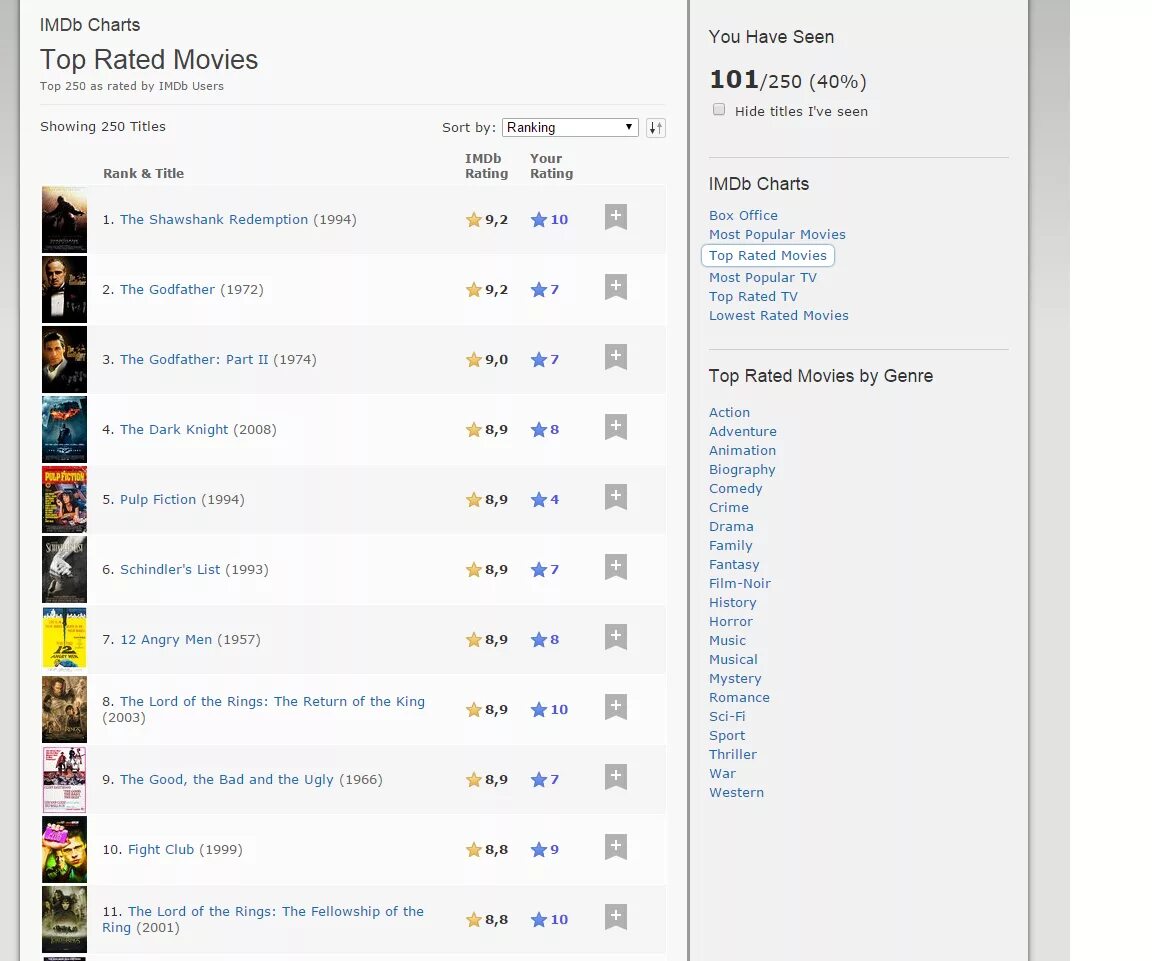The height and width of the screenshot is (961, 1152).
Task: Click your rating star for Fellowship of the Ring
Action: [x=550, y=919]
